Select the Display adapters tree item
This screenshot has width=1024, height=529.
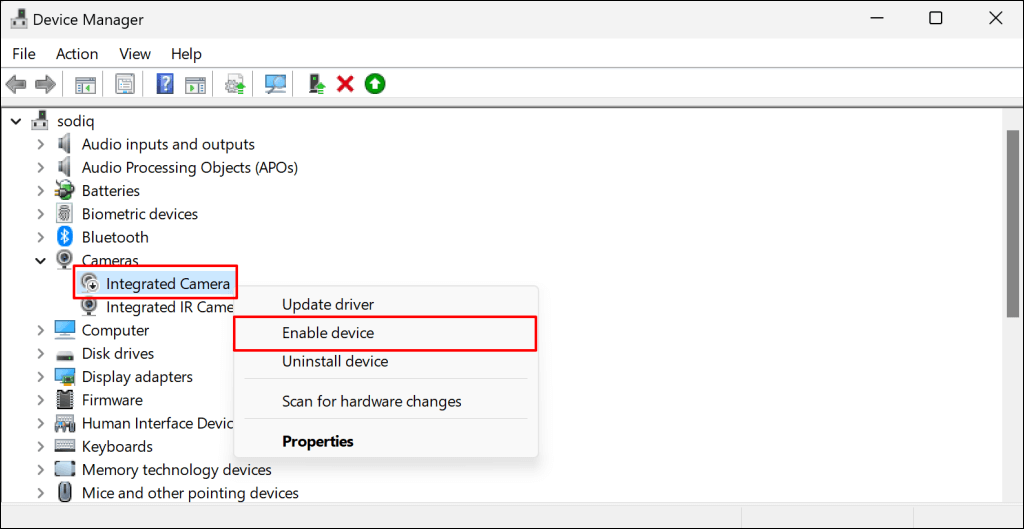(137, 377)
